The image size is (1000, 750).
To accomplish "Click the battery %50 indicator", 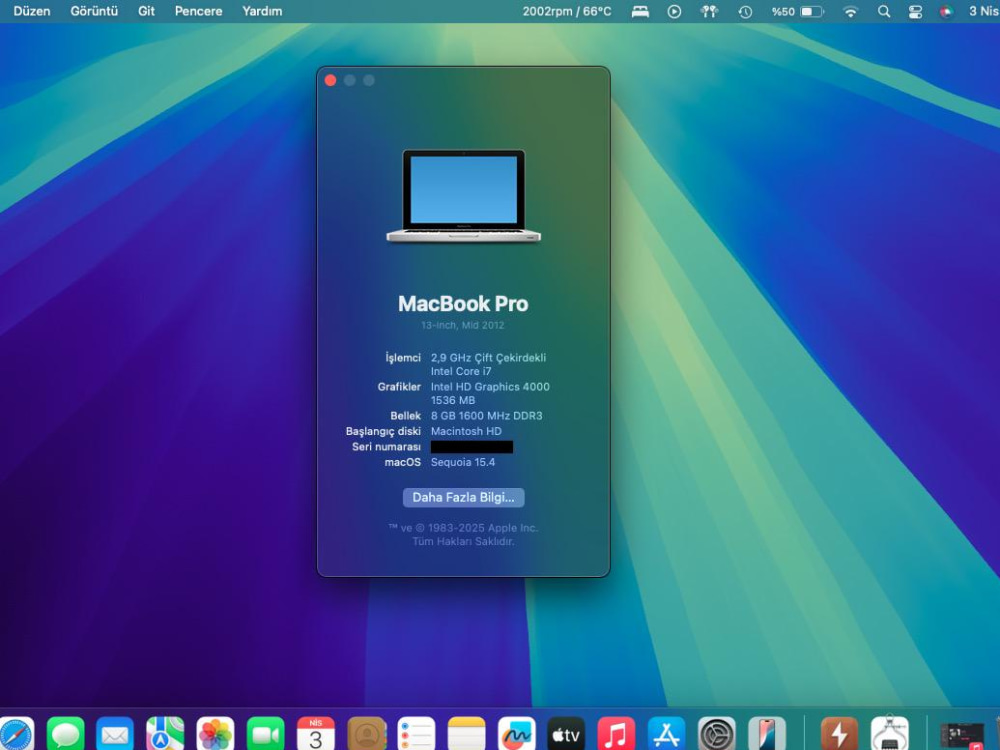I will tap(797, 11).
